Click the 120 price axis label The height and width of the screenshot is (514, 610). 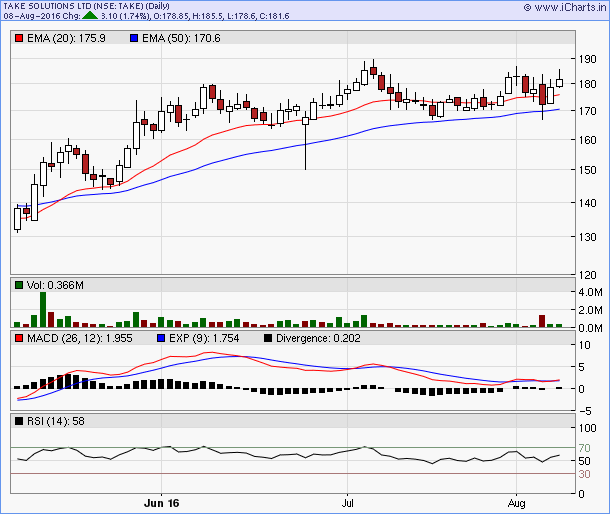[587, 275]
